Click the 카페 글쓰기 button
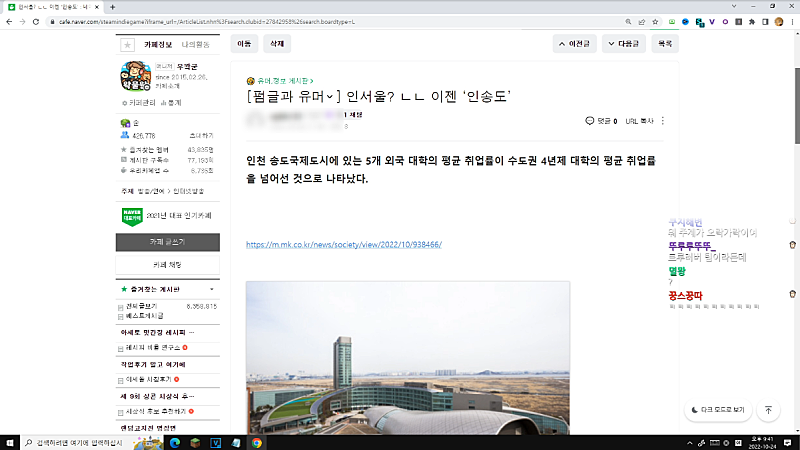Viewport: 800px width, 450px height. tap(168, 242)
